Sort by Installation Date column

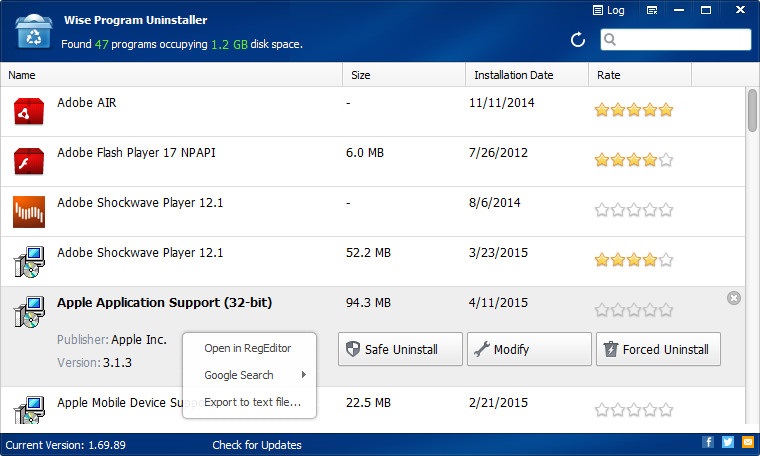[x=527, y=75]
